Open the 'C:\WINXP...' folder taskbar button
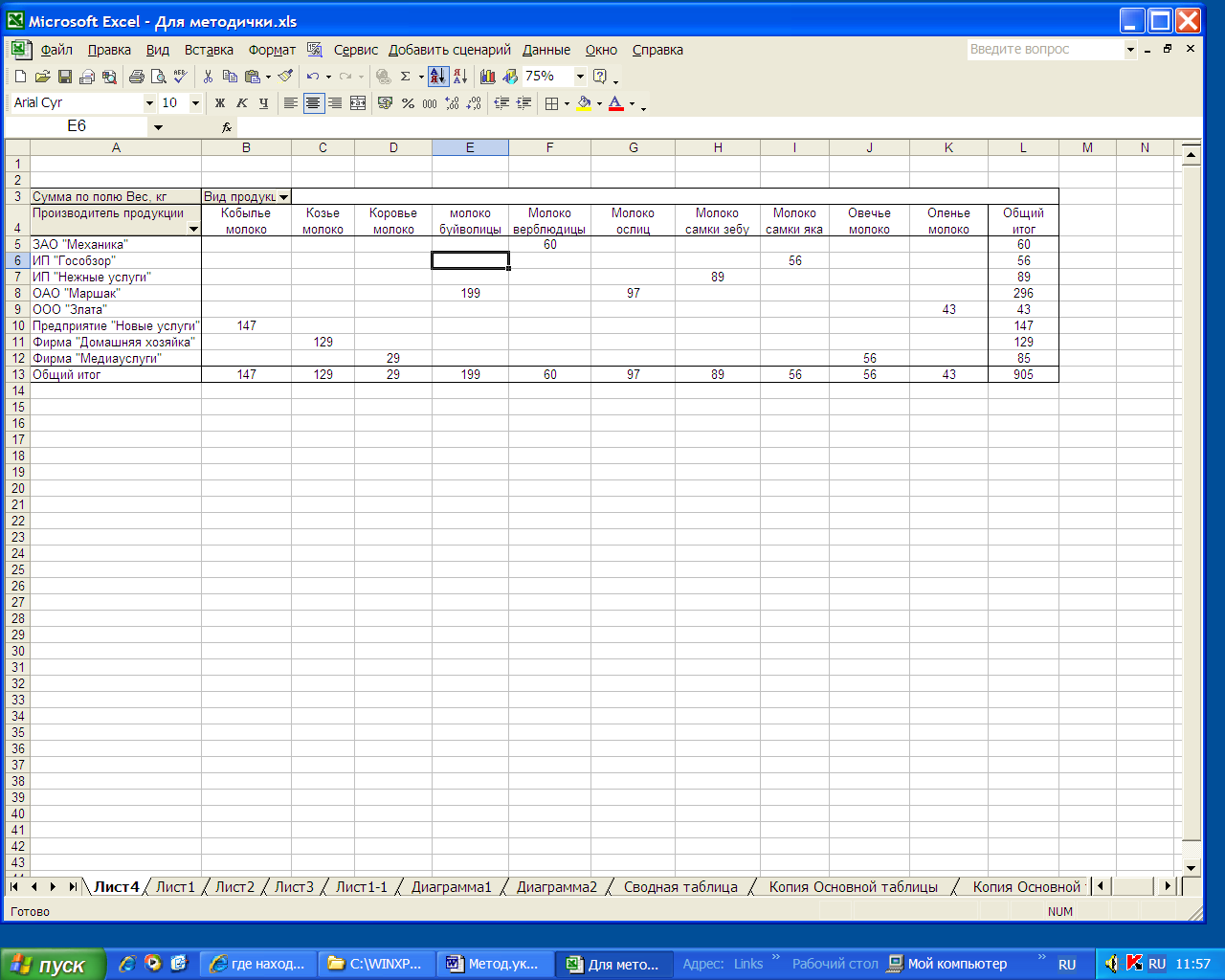The width and height of the screenshot is (1225, 980). coord(376,964)
